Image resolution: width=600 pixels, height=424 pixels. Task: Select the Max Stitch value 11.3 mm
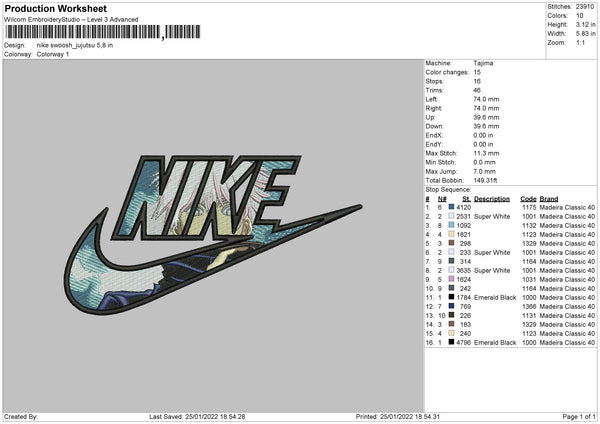pos(486,153)
